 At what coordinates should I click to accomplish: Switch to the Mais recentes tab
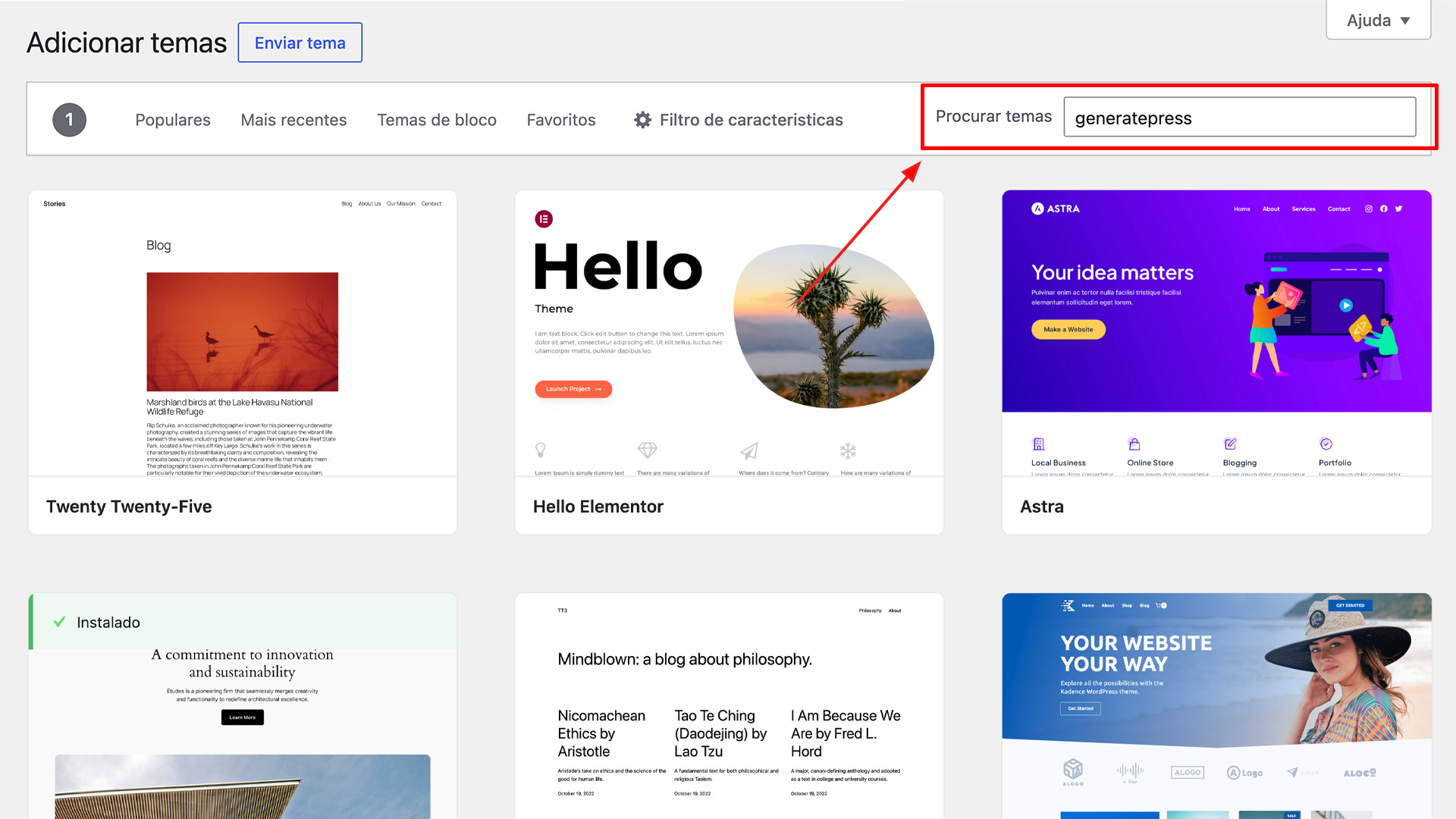point(293,120)
